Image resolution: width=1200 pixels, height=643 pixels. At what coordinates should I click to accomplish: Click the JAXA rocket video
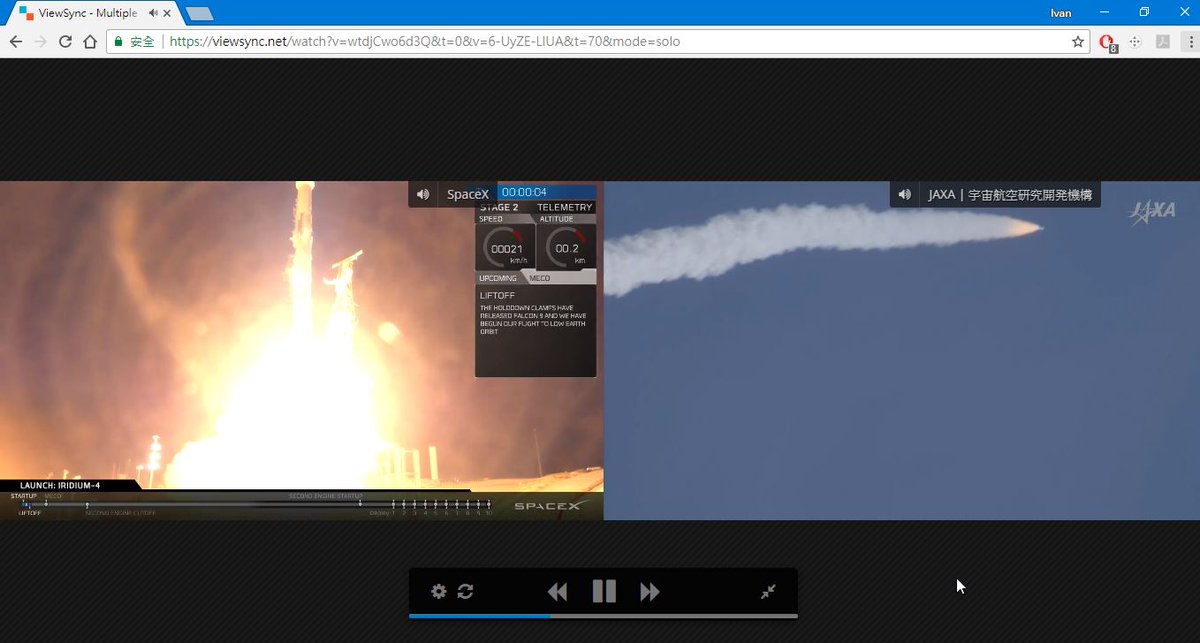coord(901,350)
